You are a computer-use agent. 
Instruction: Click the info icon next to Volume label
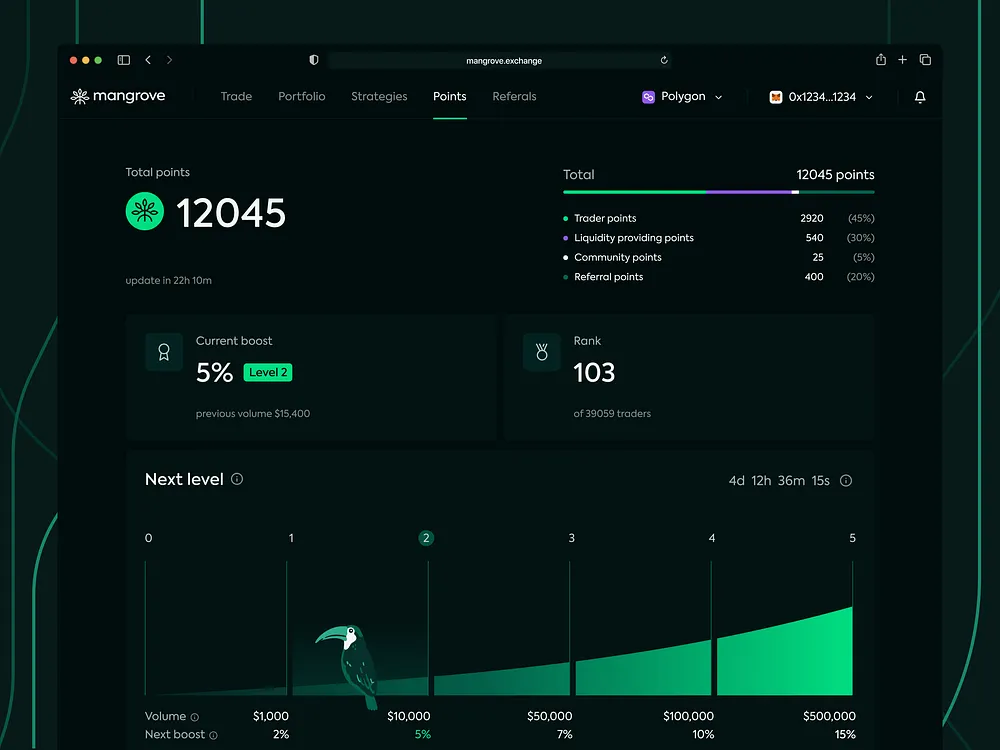pos(196,716)
